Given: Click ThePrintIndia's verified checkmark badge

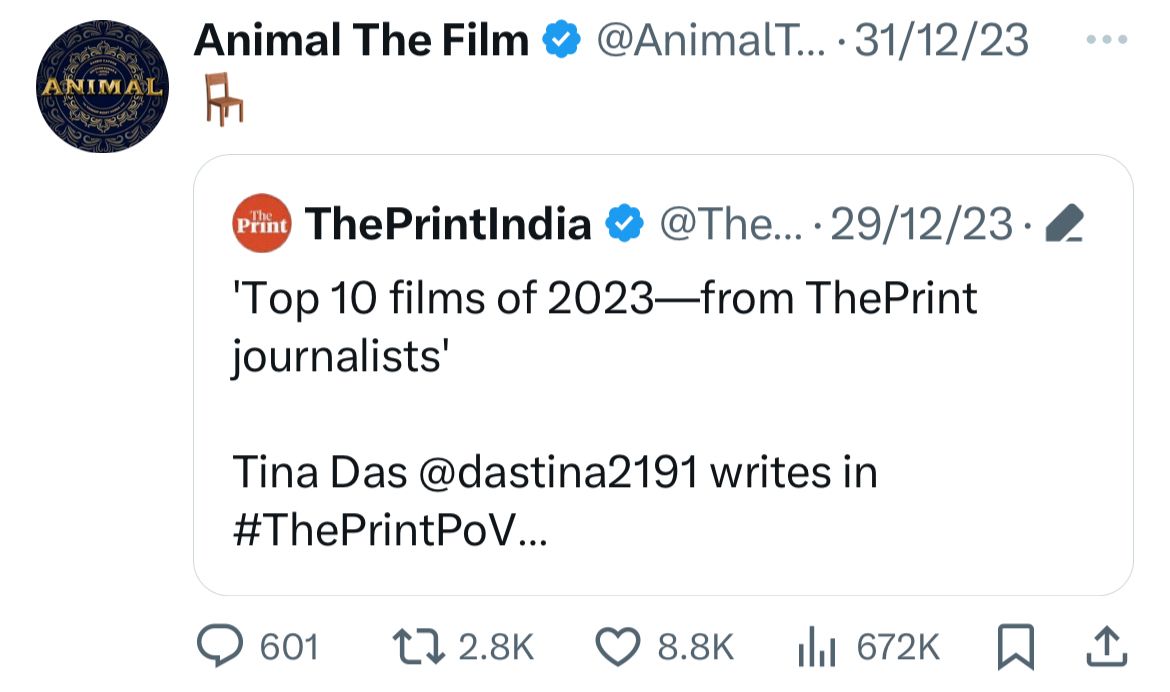Looking at the screenshot, I should [625, 224].
